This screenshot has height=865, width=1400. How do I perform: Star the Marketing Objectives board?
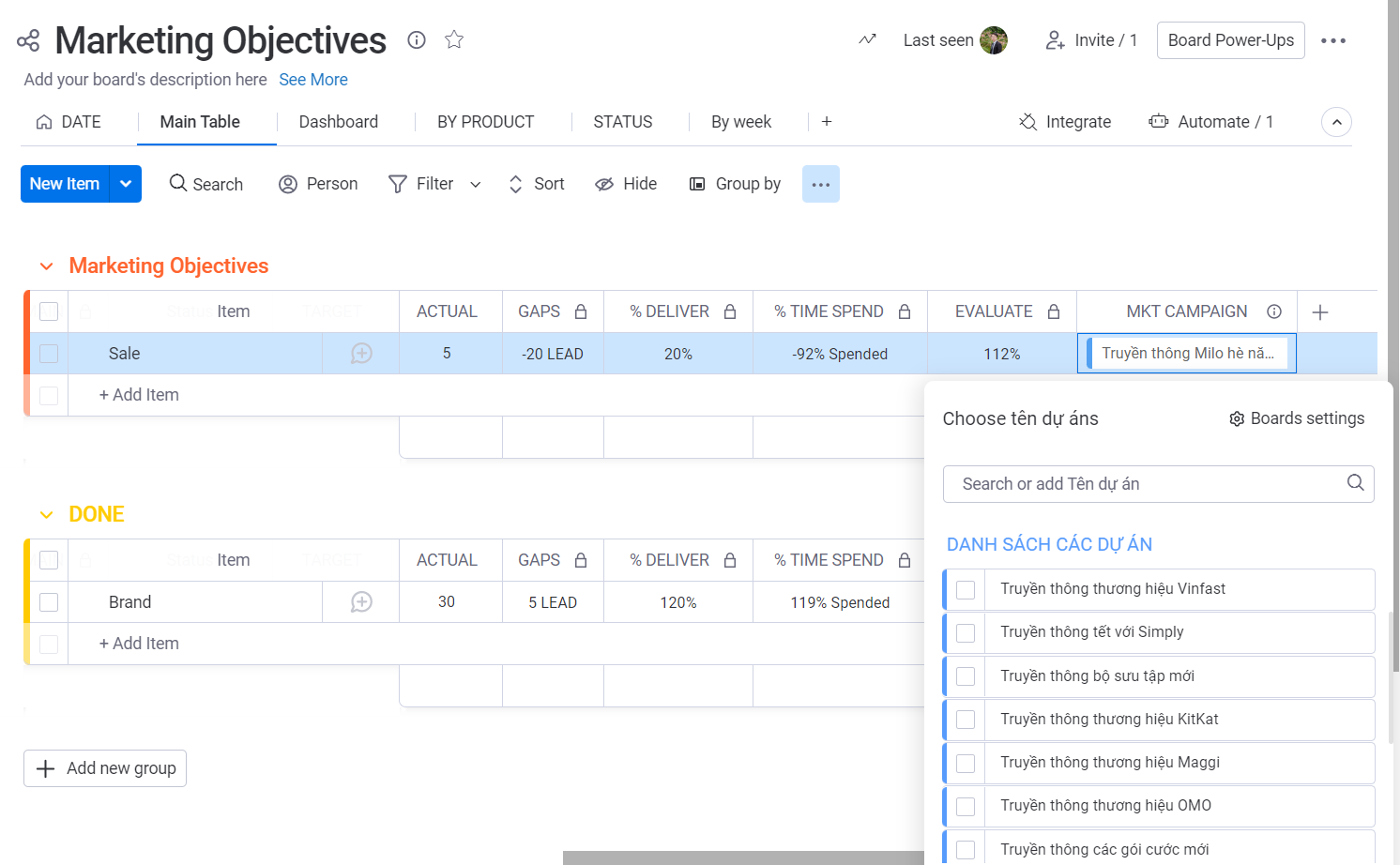(454, 39)
